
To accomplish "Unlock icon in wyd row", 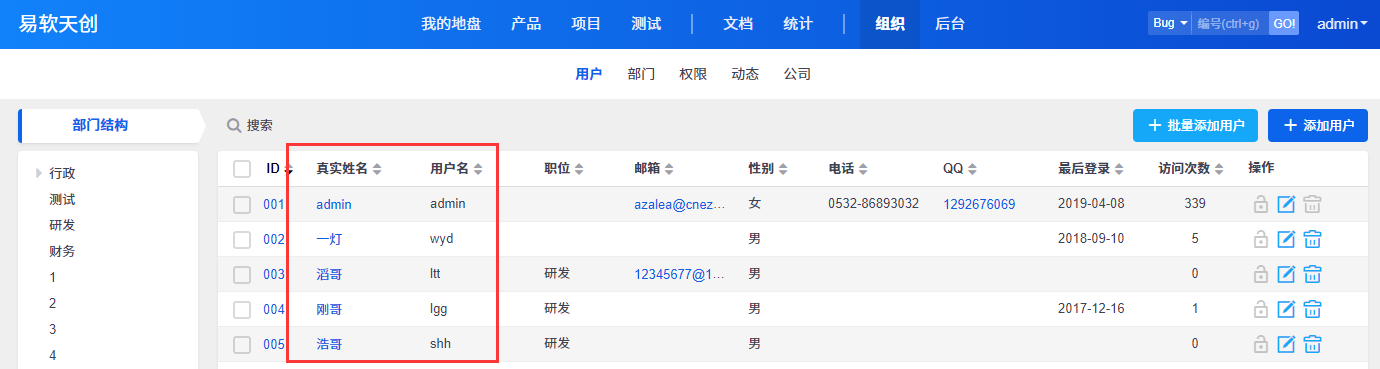I will pos(1261,239).
